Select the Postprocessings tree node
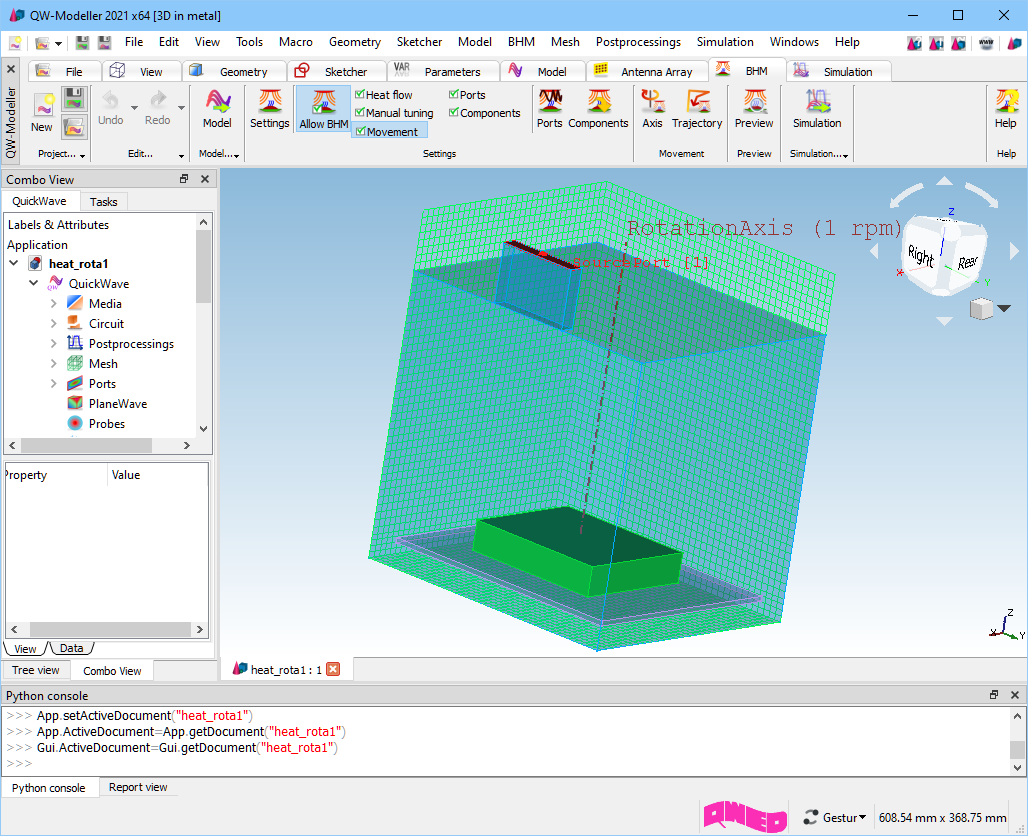 point(131,344)
